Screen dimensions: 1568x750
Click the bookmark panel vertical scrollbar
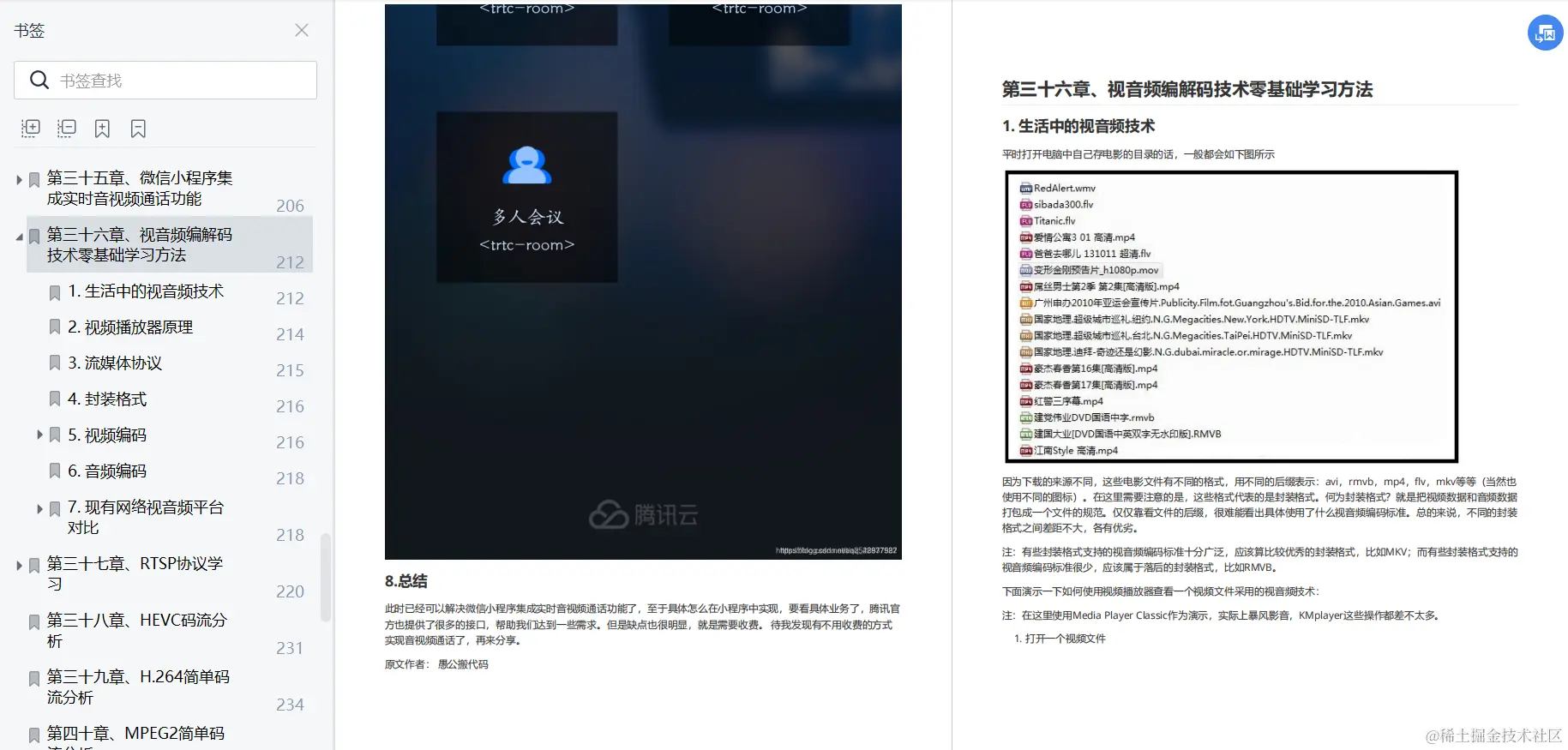click(x=326, y=577)
